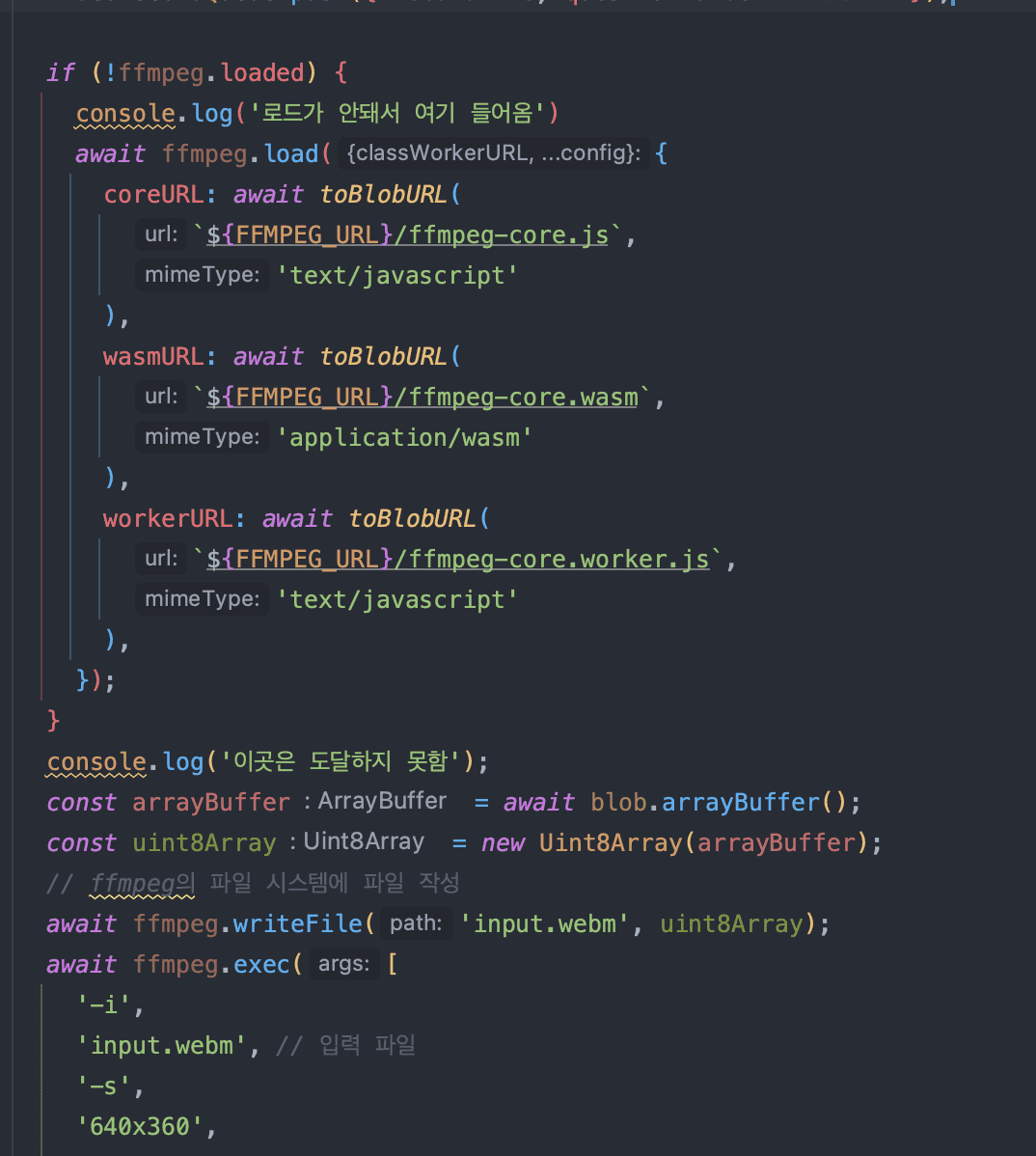Viewport: 1036px width, 1156px height.
Task: Click the ffmpeg.exec method name
Action: point(261,964)
